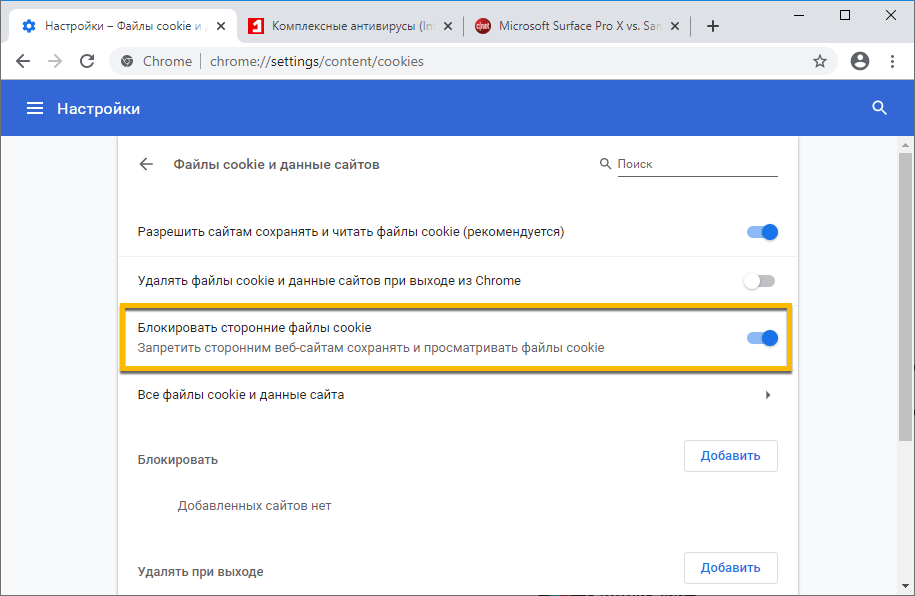Click the profile avatar icon
Screen dimensions: 915x596
859,61
